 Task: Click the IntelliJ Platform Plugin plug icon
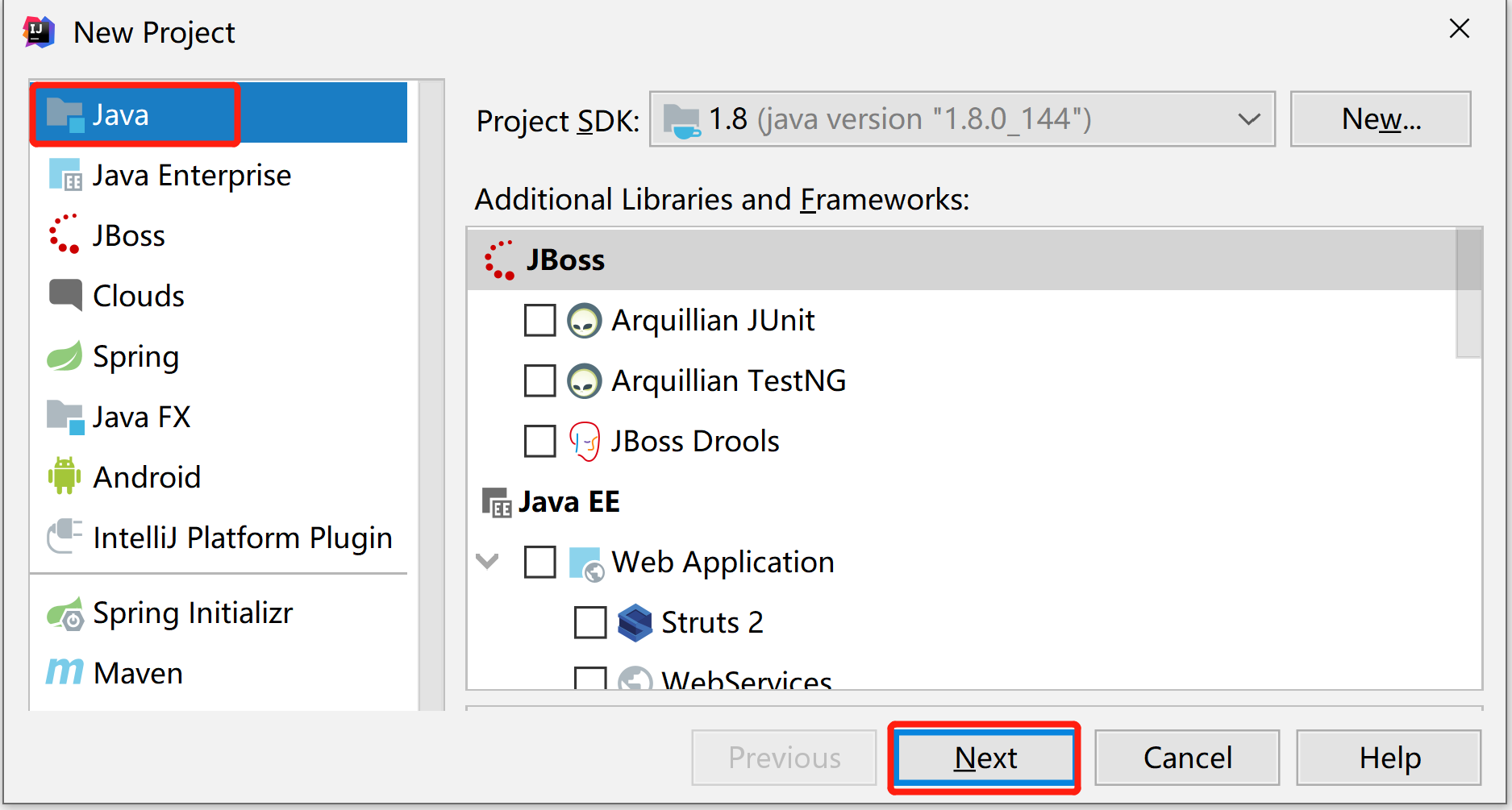tap(65, 536)
